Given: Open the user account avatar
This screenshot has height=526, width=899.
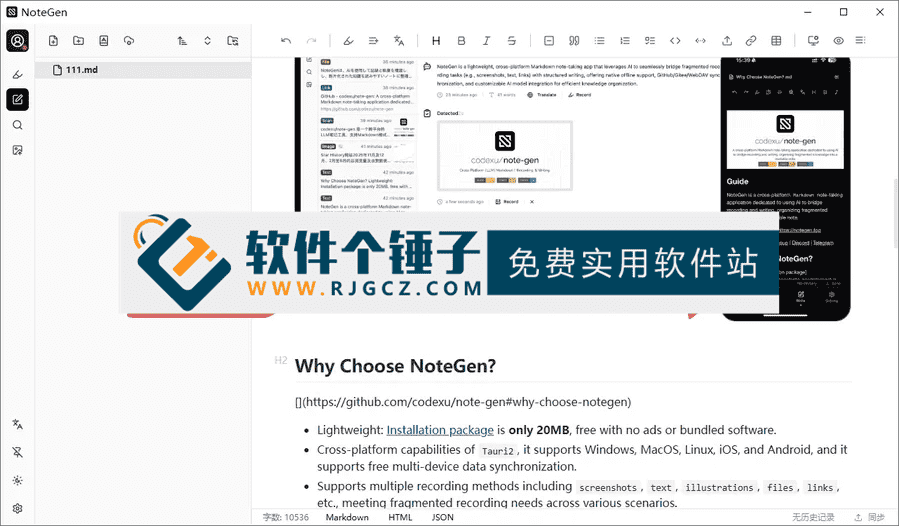Looking at the screenshot, I should (18, 41).
